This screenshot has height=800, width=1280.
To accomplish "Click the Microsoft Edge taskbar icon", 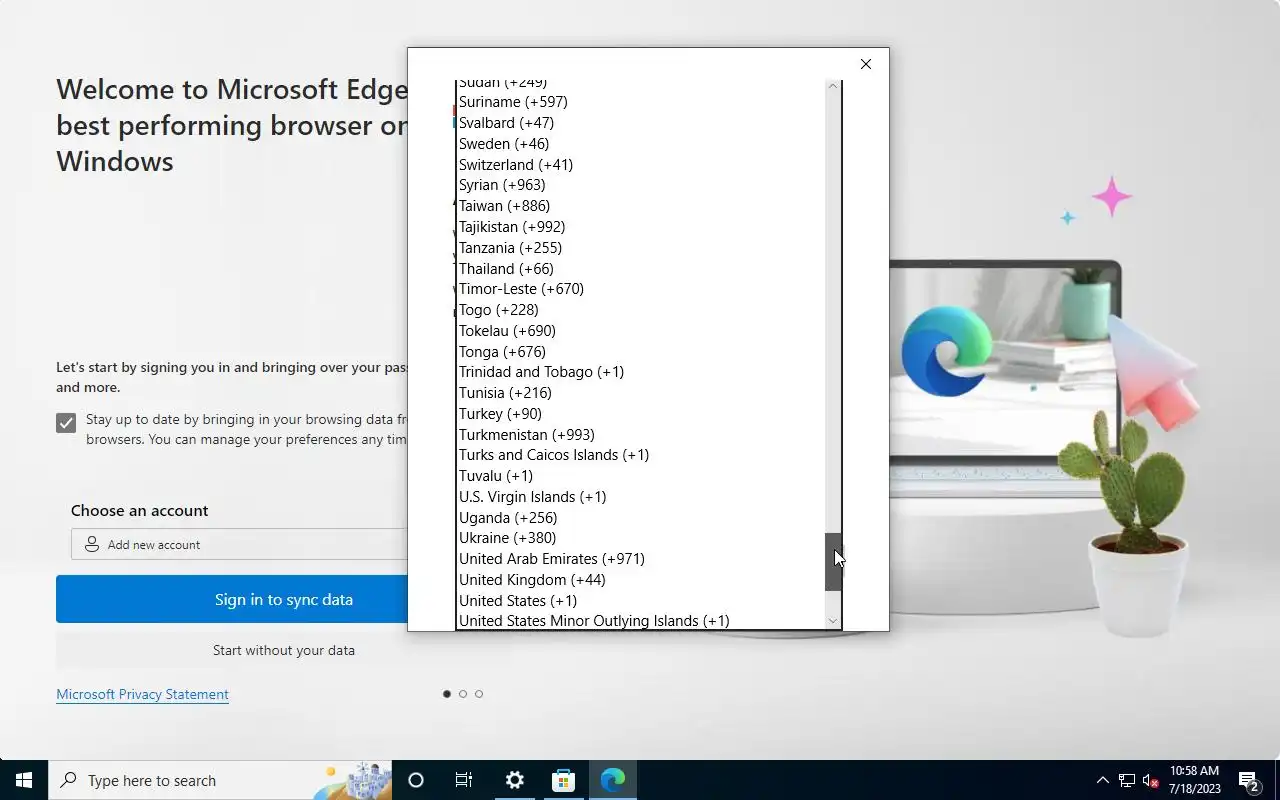I will click(612, 780).
